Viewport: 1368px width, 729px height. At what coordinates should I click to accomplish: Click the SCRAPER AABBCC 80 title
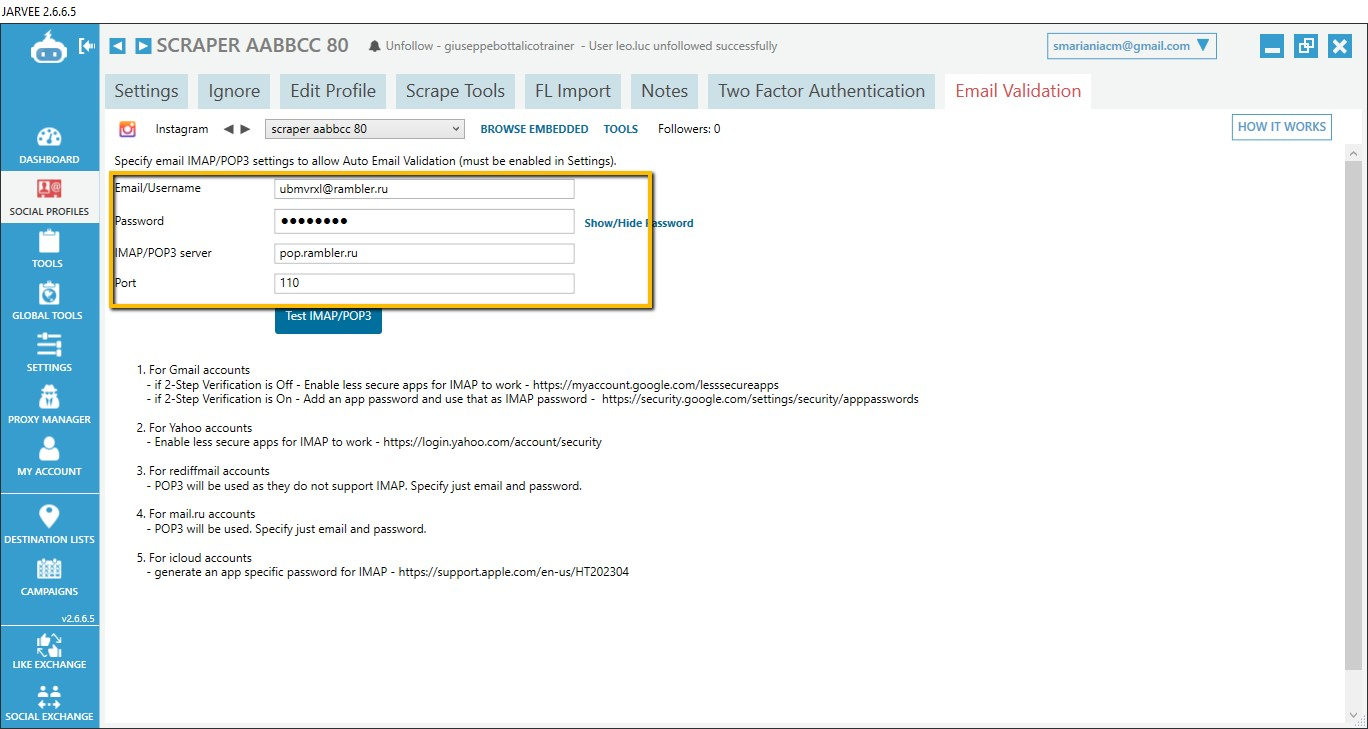click(x=253, y=46)
